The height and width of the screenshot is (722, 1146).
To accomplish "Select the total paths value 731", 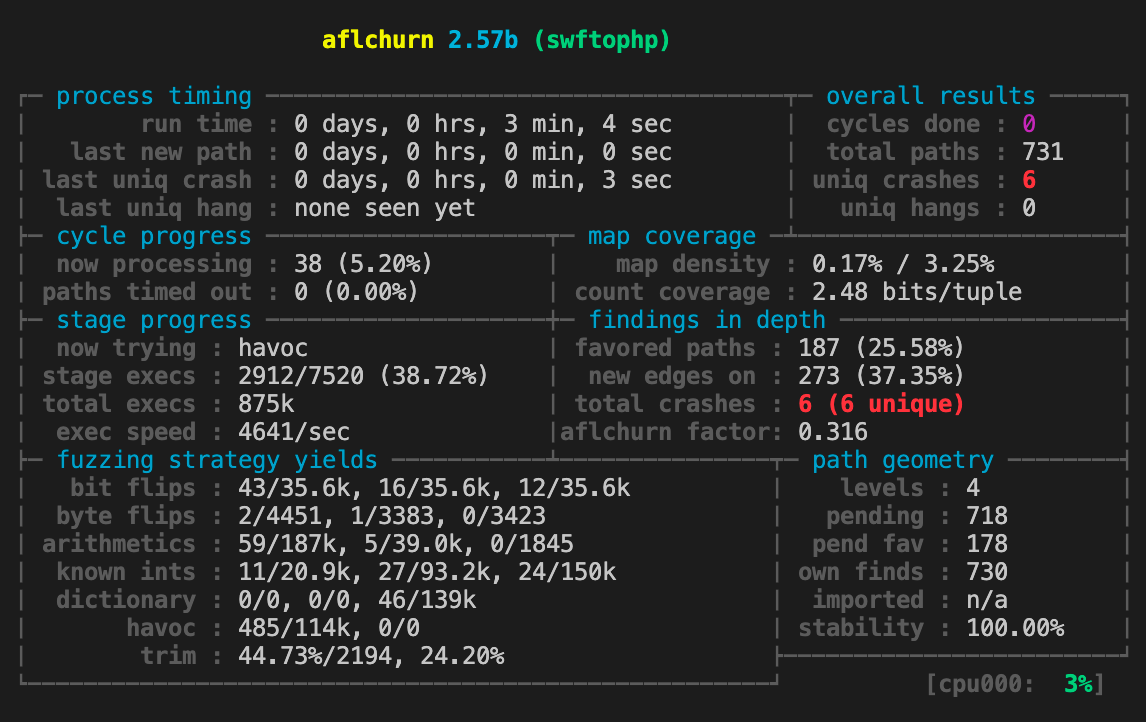I will [x=1043, y=152].
